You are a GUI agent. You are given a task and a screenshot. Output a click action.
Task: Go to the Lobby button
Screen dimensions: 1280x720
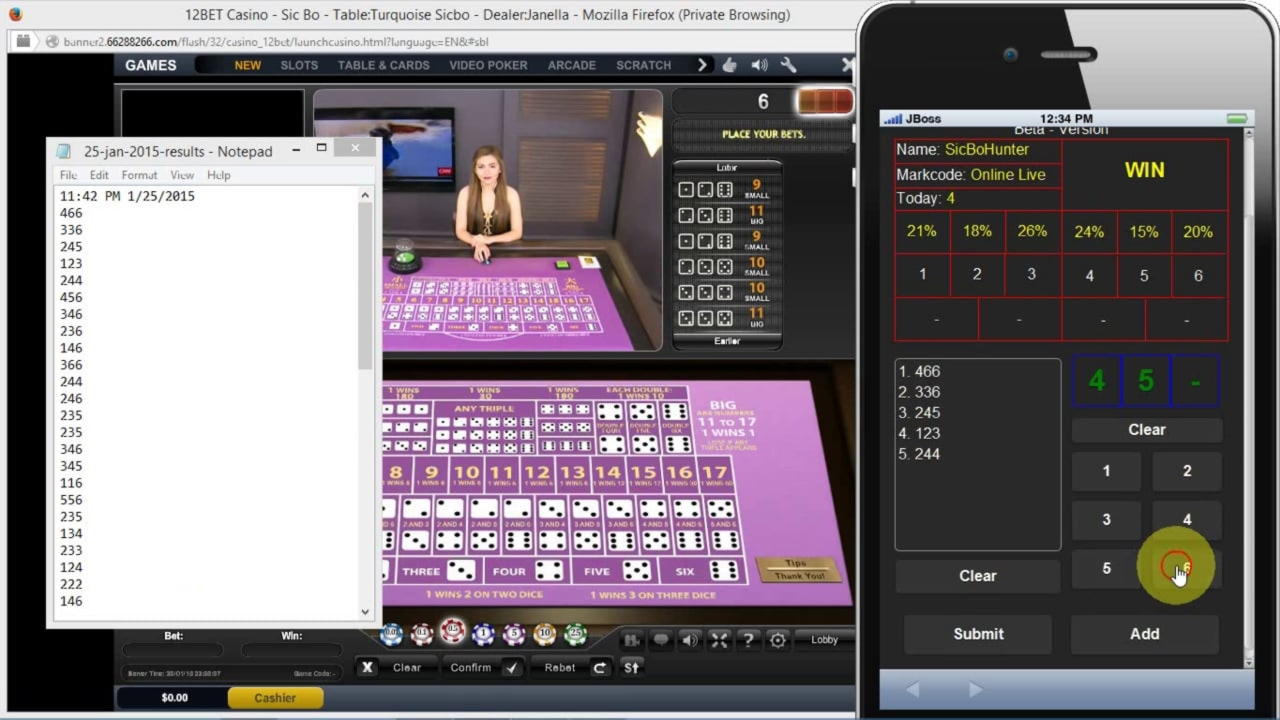pos(825,640)
